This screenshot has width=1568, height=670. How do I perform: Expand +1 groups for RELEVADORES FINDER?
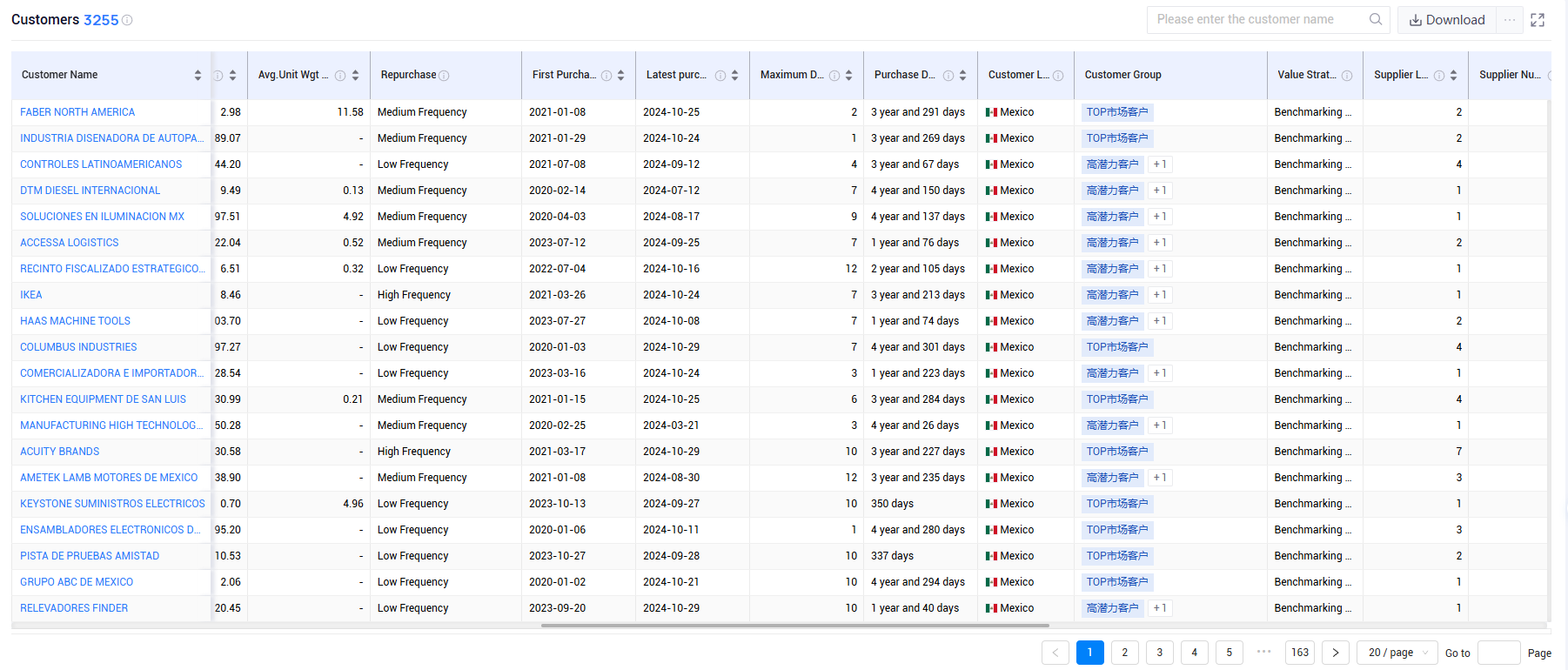coord(1160,608)
